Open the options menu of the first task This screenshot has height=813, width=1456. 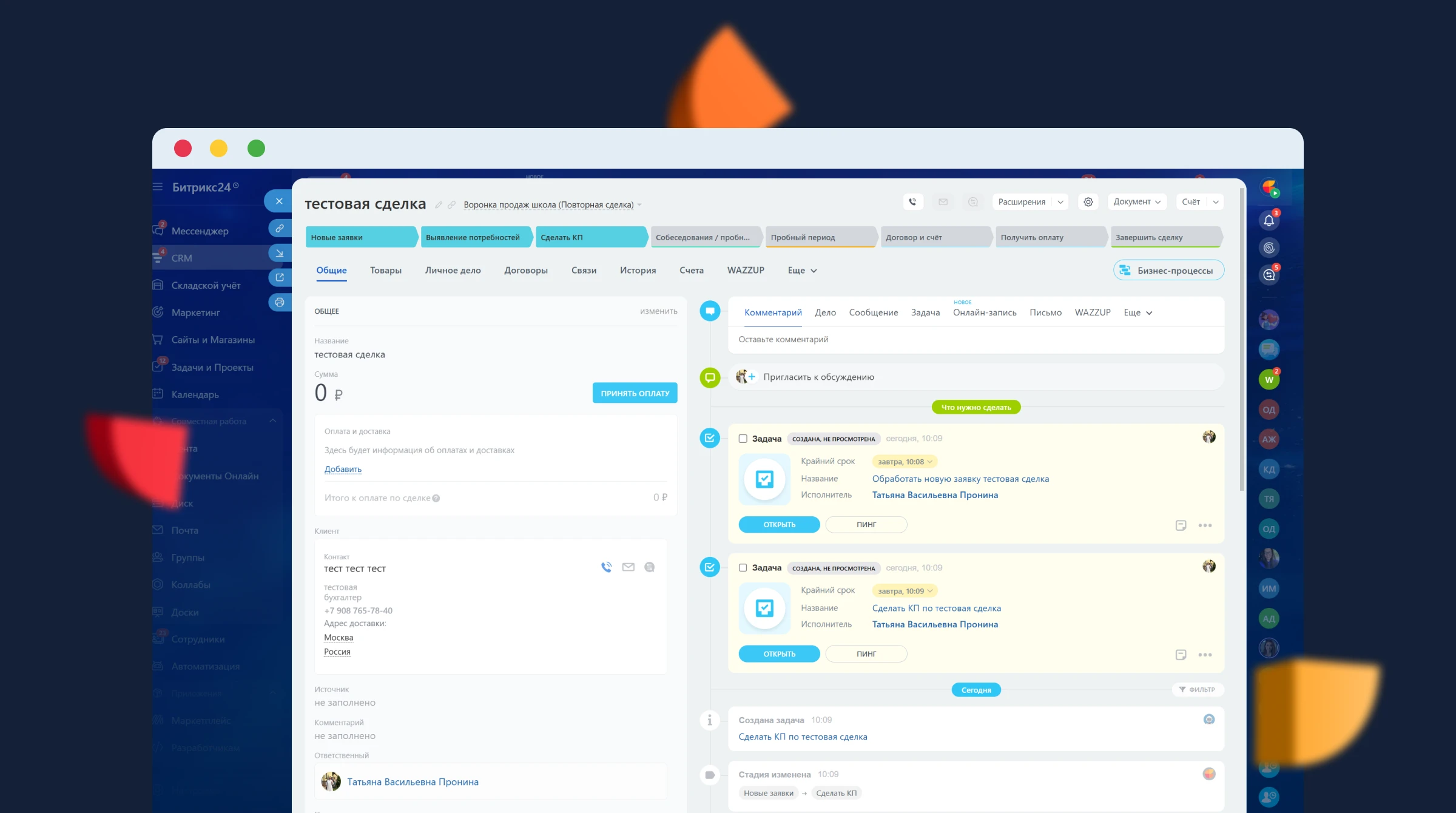[x=1205, y=525]
